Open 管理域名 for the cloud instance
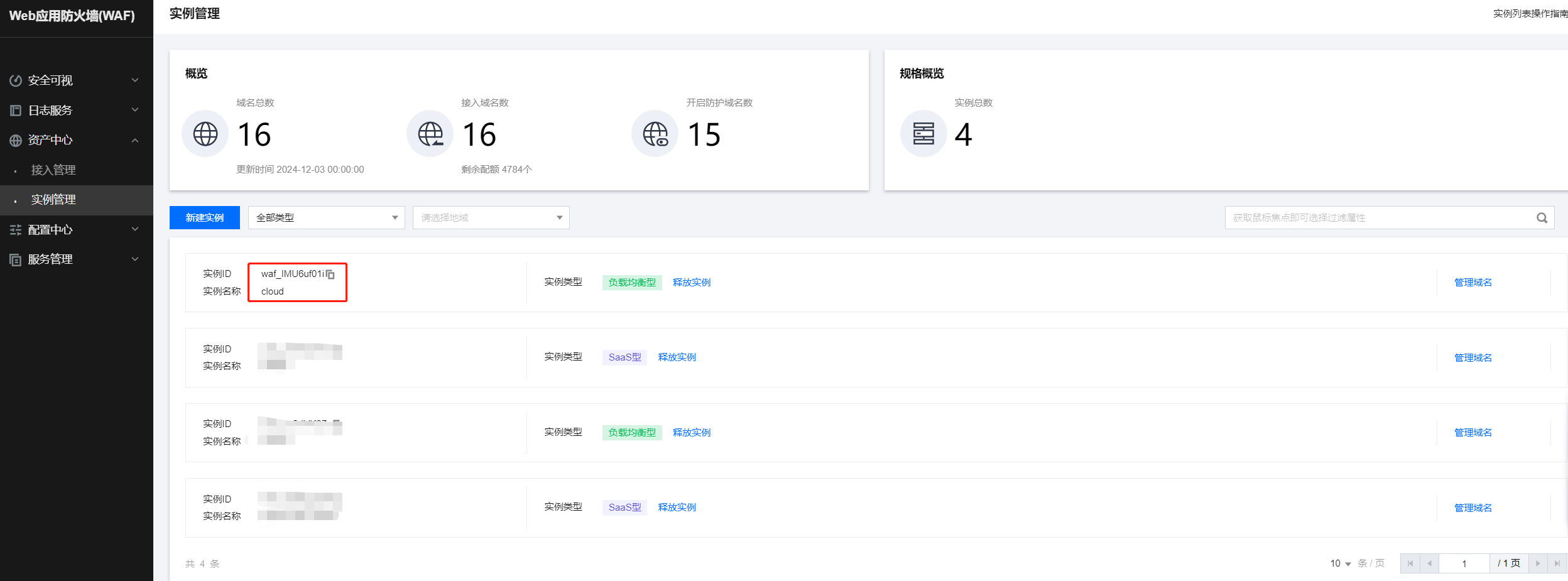Screen dimensions: 1568x581 click(1473, 283)
